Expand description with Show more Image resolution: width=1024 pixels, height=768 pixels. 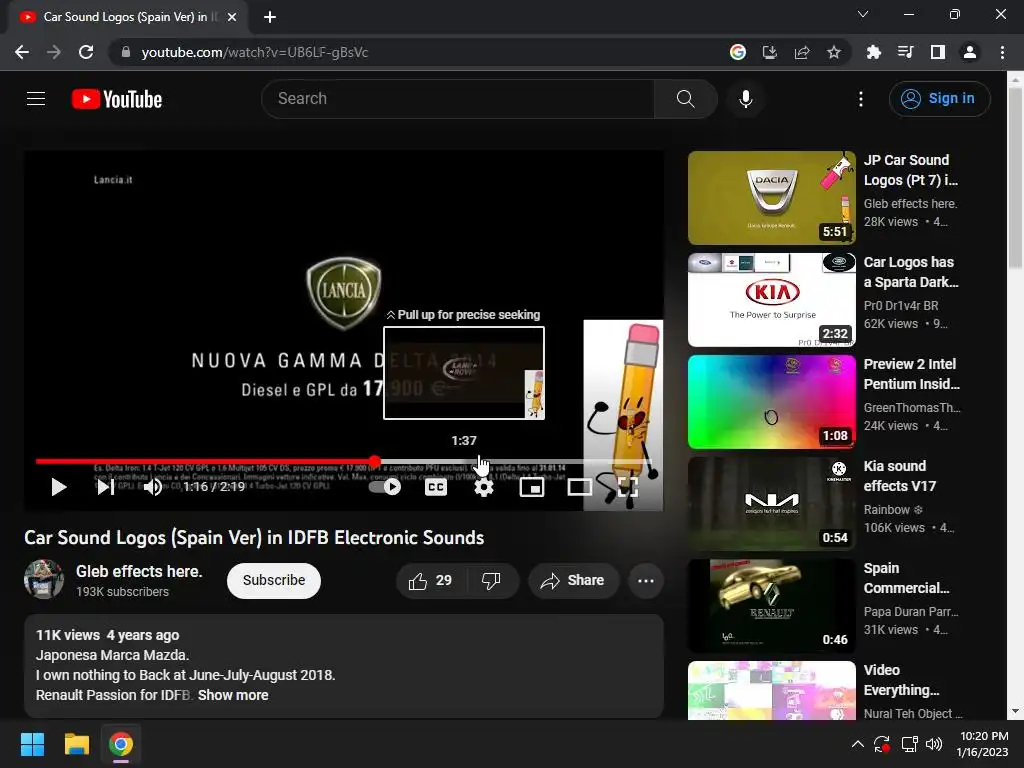point(233,696)
